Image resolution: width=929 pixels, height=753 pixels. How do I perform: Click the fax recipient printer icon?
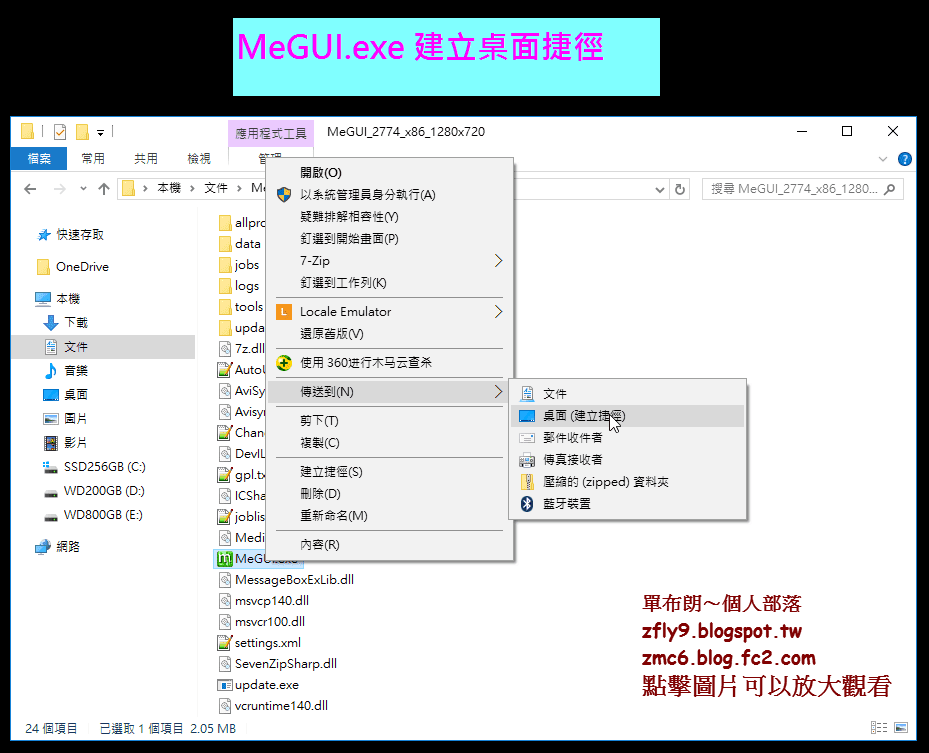pos(527,460)
